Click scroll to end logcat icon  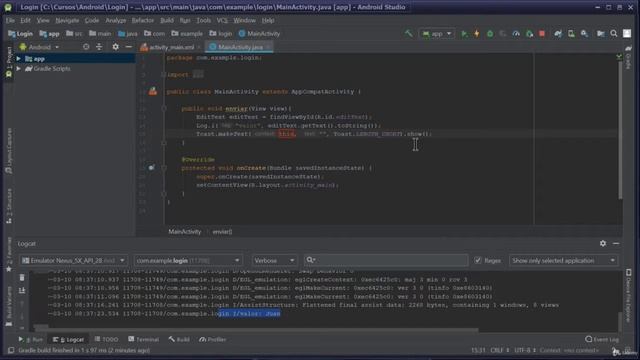(x=22, y=291)
